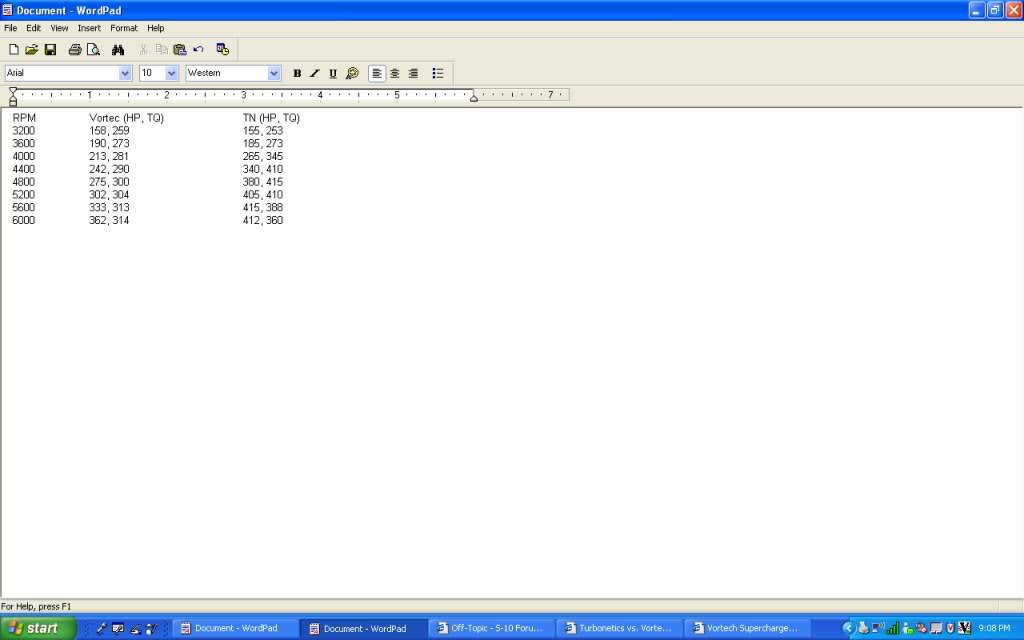
Task: Switch to Off-Topic - S-10 Forum taskbar window
Action: point(493,628)
